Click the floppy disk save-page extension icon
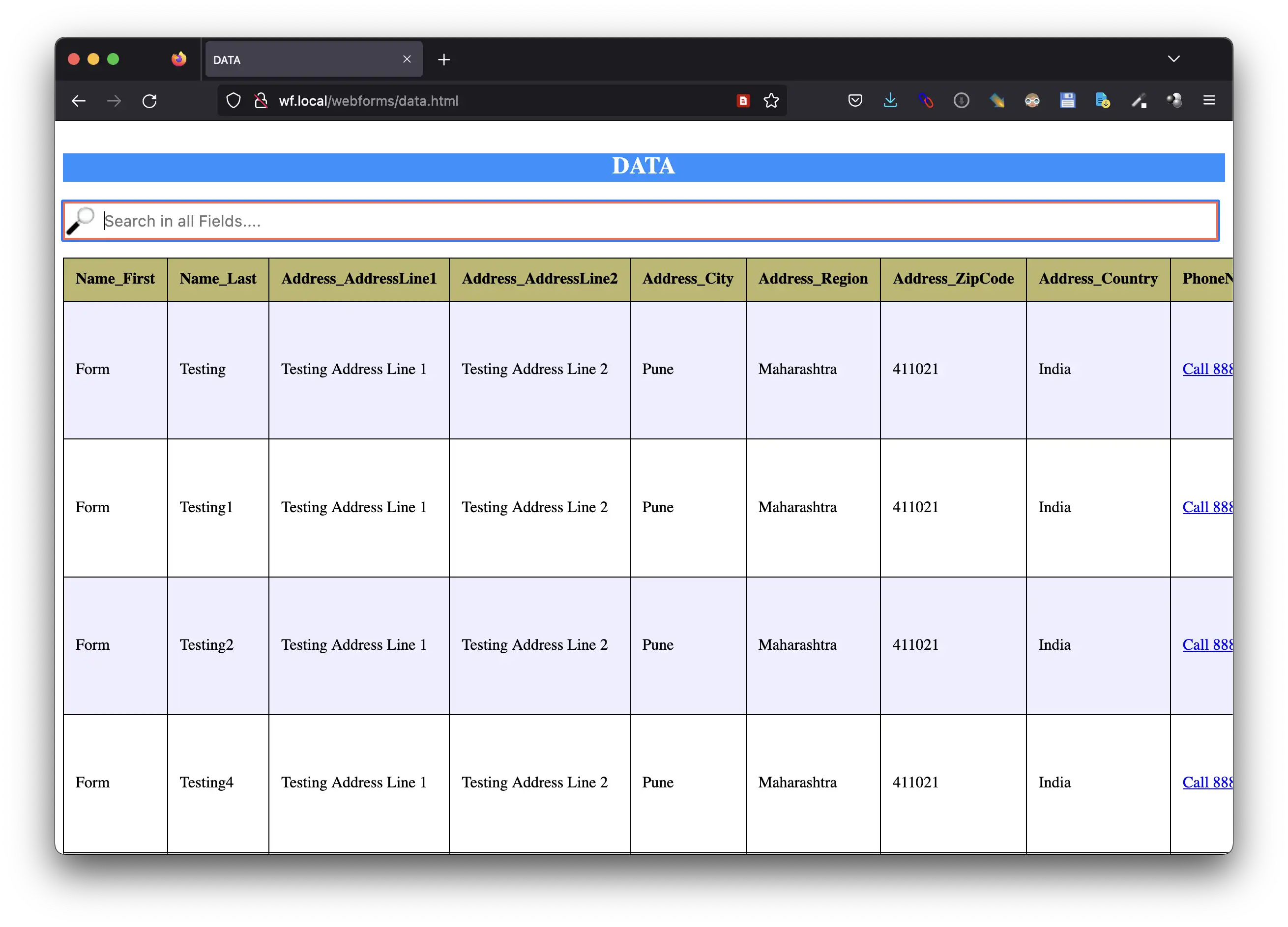This screenshot has width=1288, height=927. (x=1067, y=100)
